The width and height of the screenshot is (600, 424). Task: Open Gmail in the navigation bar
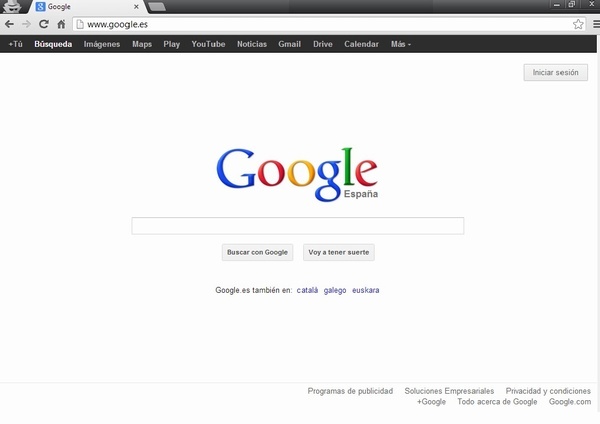coord(289,44)
